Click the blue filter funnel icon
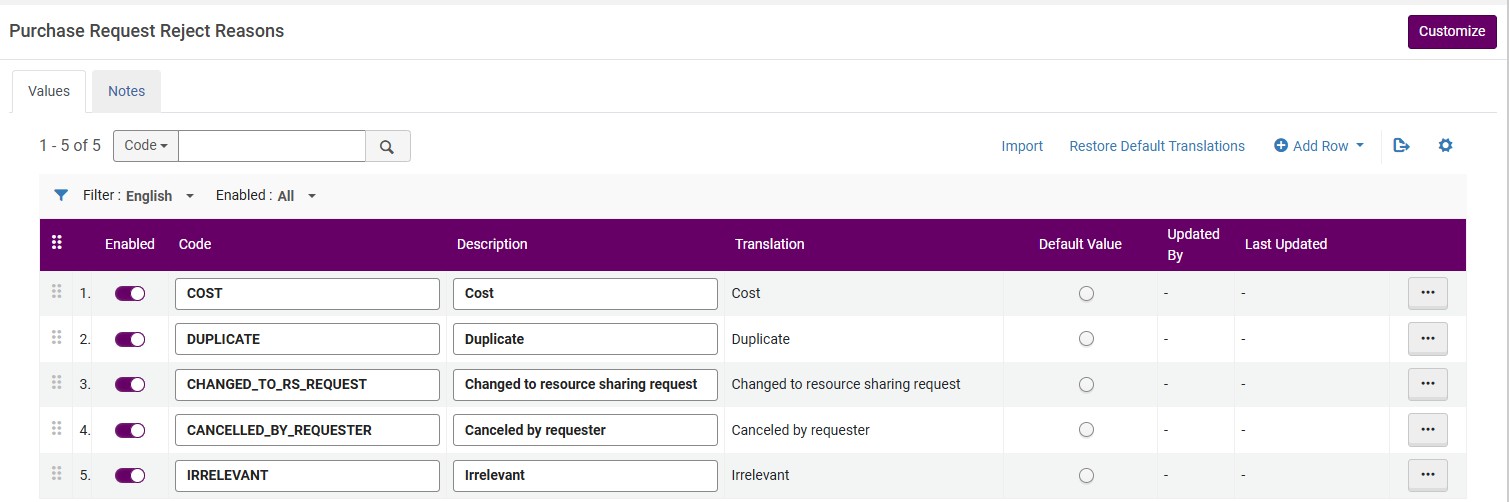Screen dimensions: 1509x502 tap(61, 195)
